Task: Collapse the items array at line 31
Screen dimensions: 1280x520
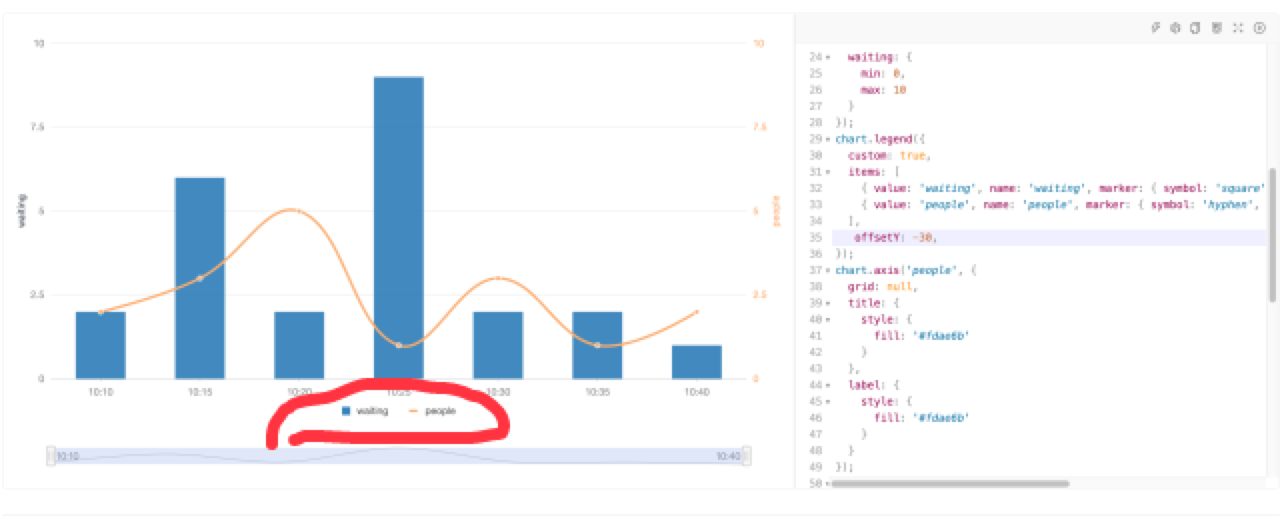Action: click(x=828, y=172)
